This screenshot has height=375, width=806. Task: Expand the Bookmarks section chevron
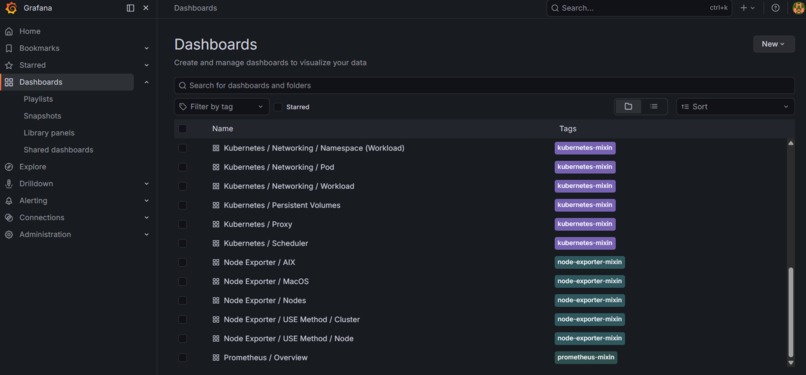(146, 48)
